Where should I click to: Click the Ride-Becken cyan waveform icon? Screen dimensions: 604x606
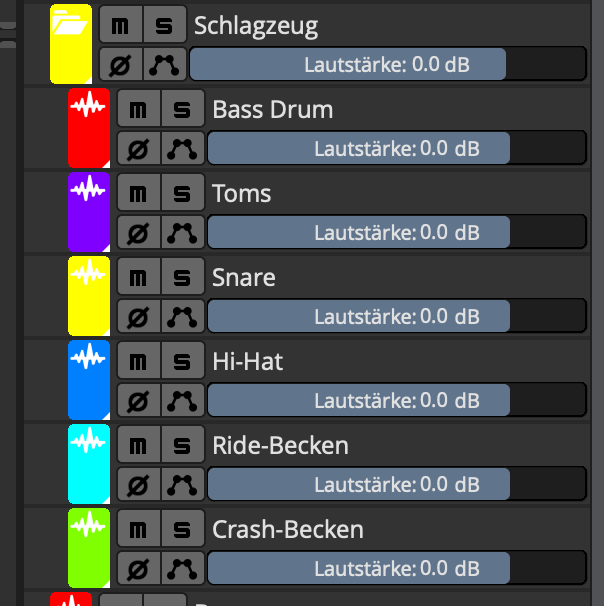89,441
